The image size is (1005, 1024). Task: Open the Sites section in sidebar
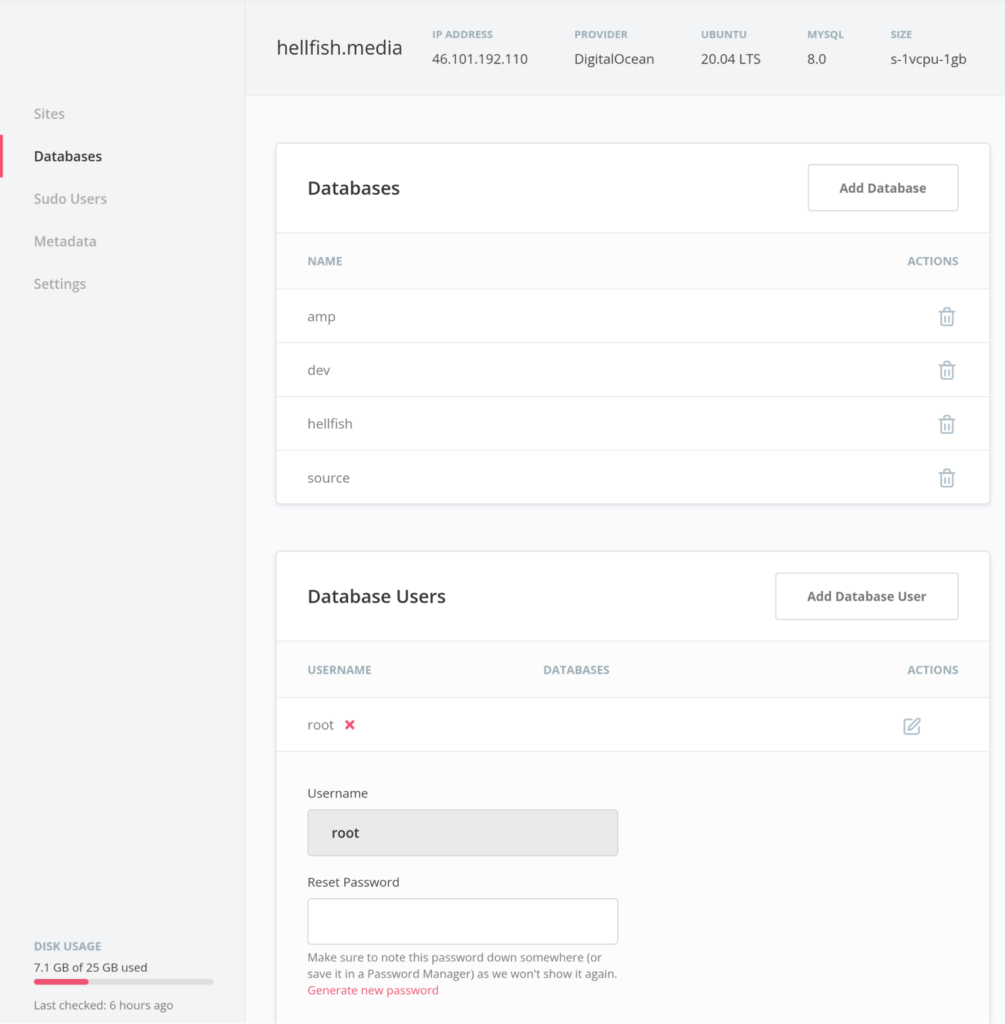(49, 114)
